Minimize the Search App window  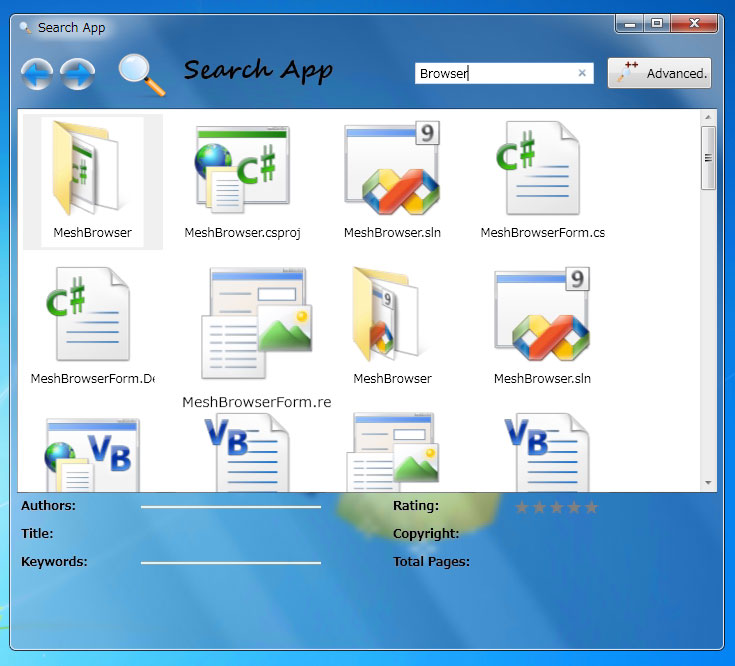tap(630, 23)
